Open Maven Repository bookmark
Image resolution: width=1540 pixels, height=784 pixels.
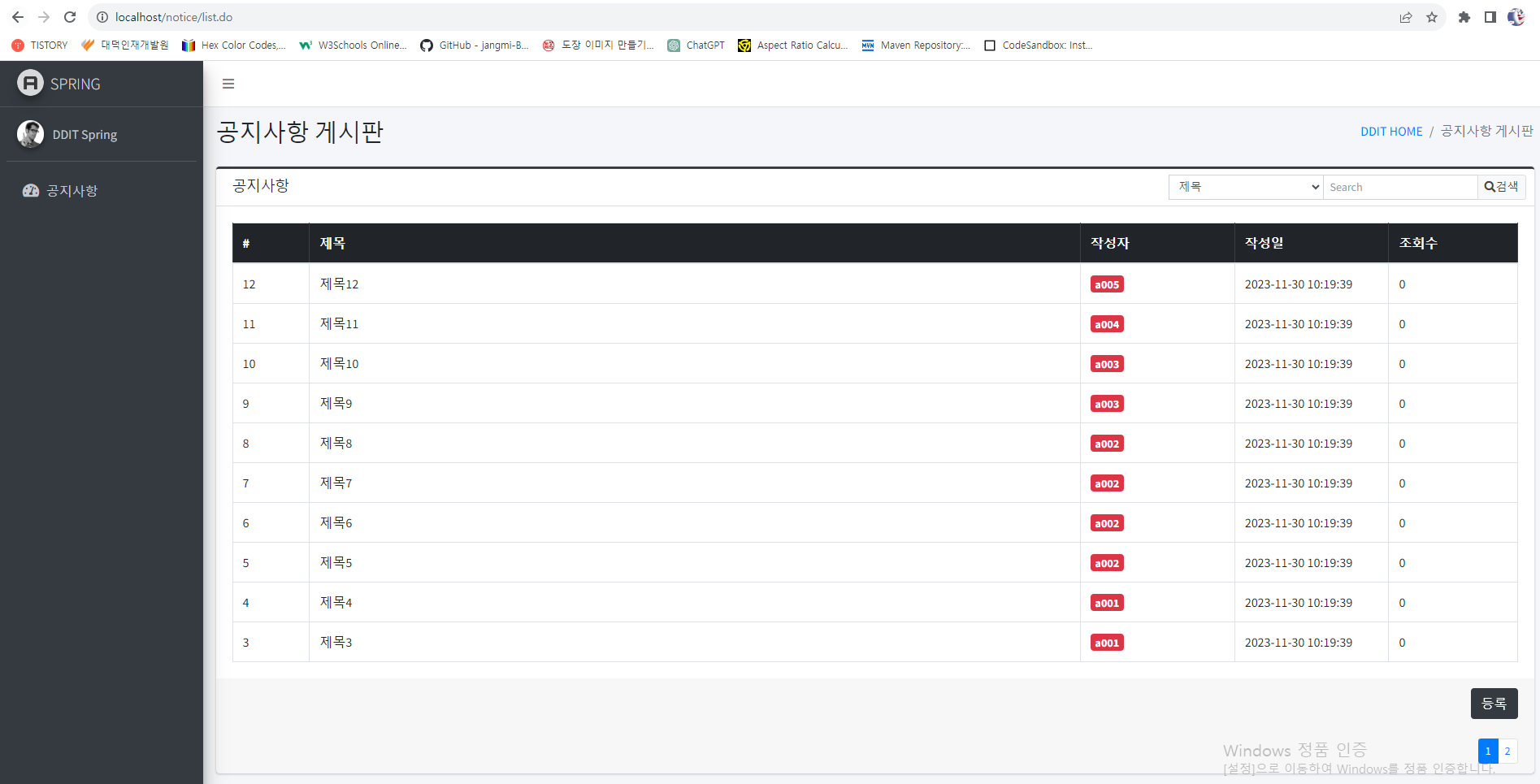tap(917, 45)
